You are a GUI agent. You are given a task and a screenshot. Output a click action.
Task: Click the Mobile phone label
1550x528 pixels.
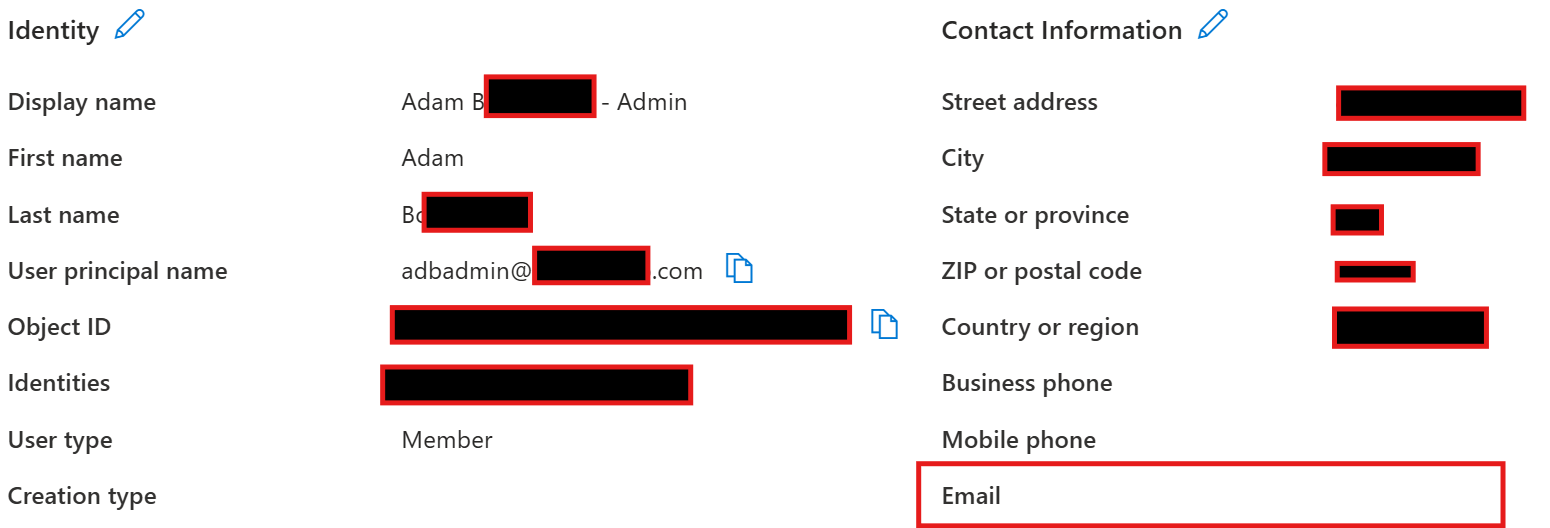coord(1018,440)
